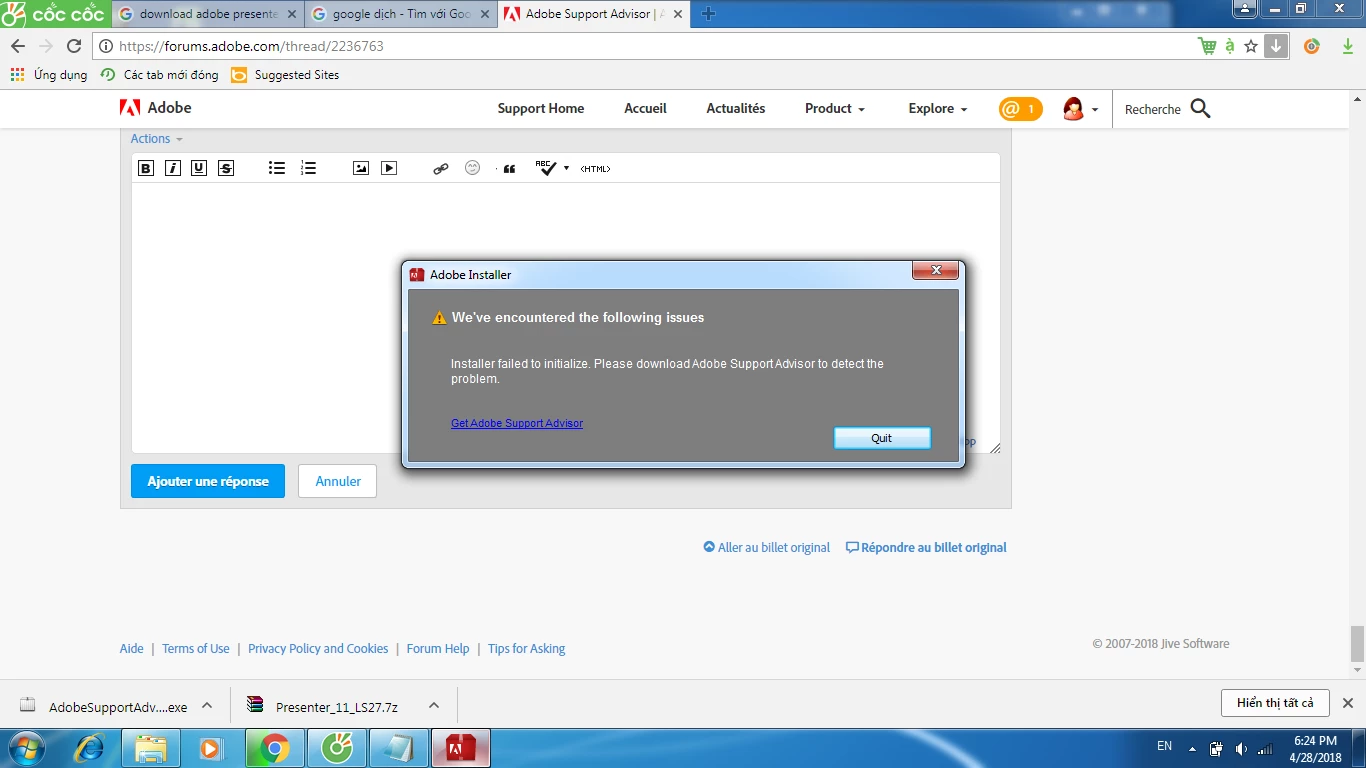Open the emoticon picker in editor
The width and height of the screenshot is (1366, 768).
tap(473, 168)
